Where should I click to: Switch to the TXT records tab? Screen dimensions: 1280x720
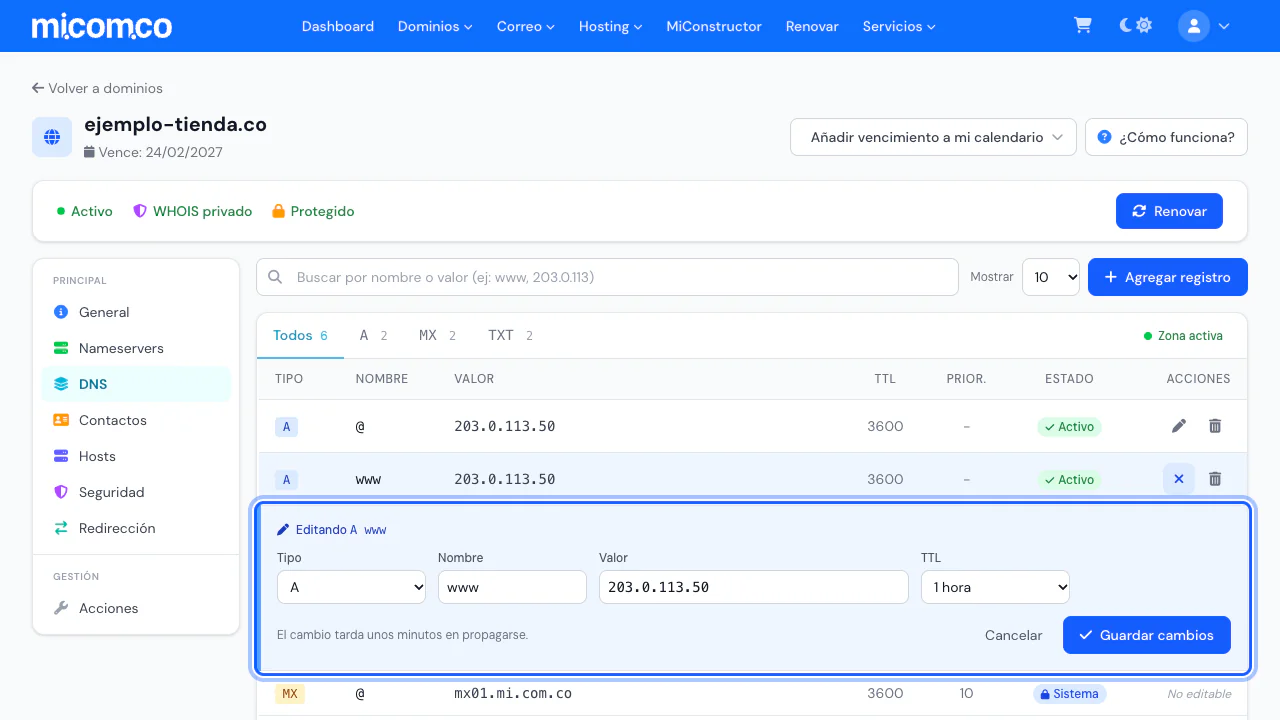coord(510,336)
